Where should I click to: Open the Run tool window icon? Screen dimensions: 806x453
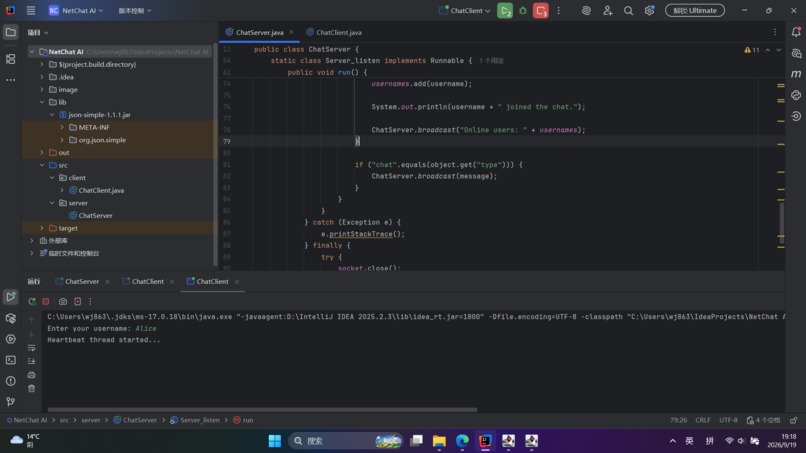pos(10,297)
